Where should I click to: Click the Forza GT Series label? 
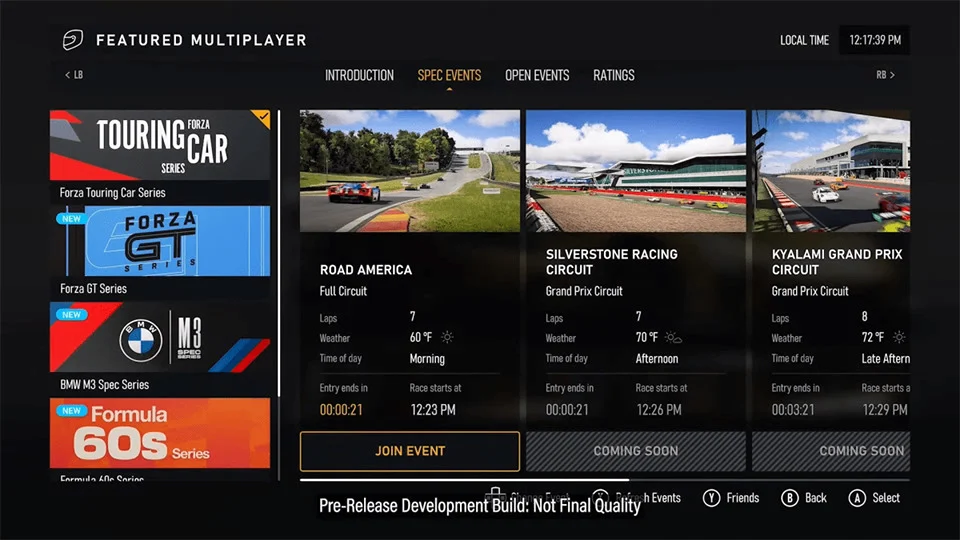pyautogui.click(x=93, y=289)
